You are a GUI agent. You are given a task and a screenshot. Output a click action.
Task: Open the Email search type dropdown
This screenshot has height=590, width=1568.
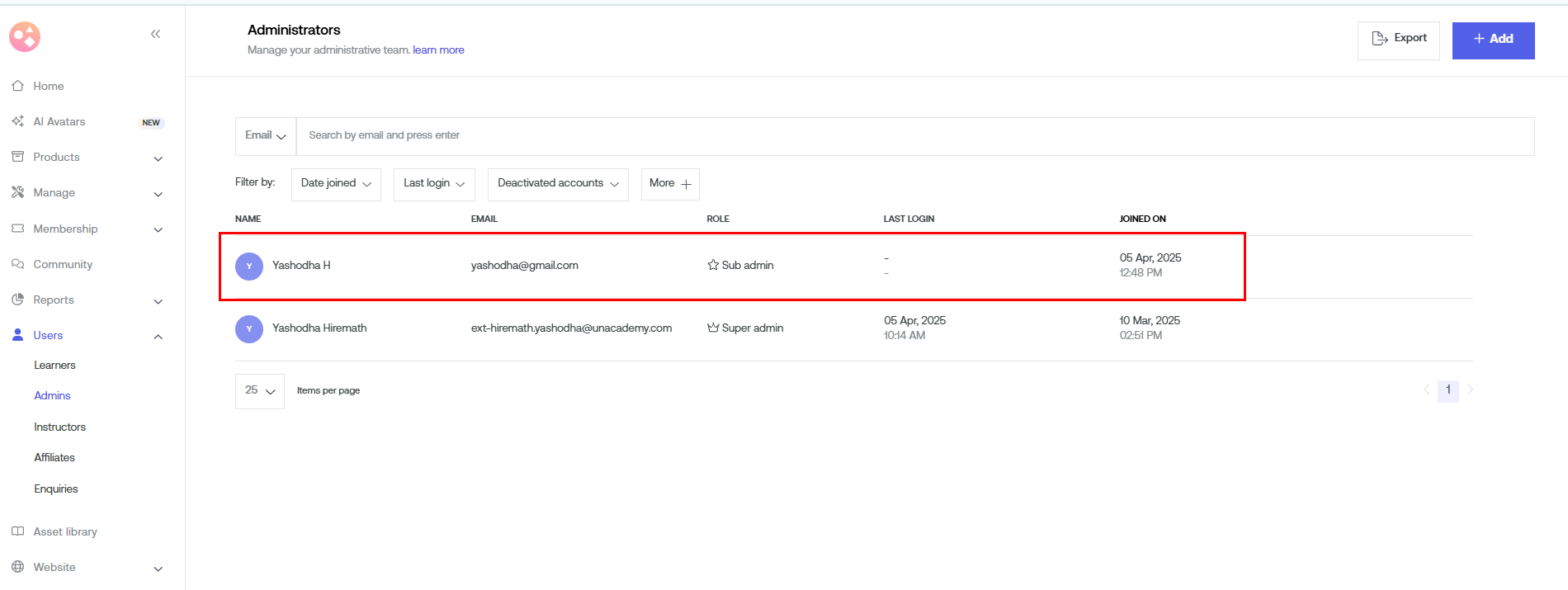pyautogui.click(x=265, y=135)
